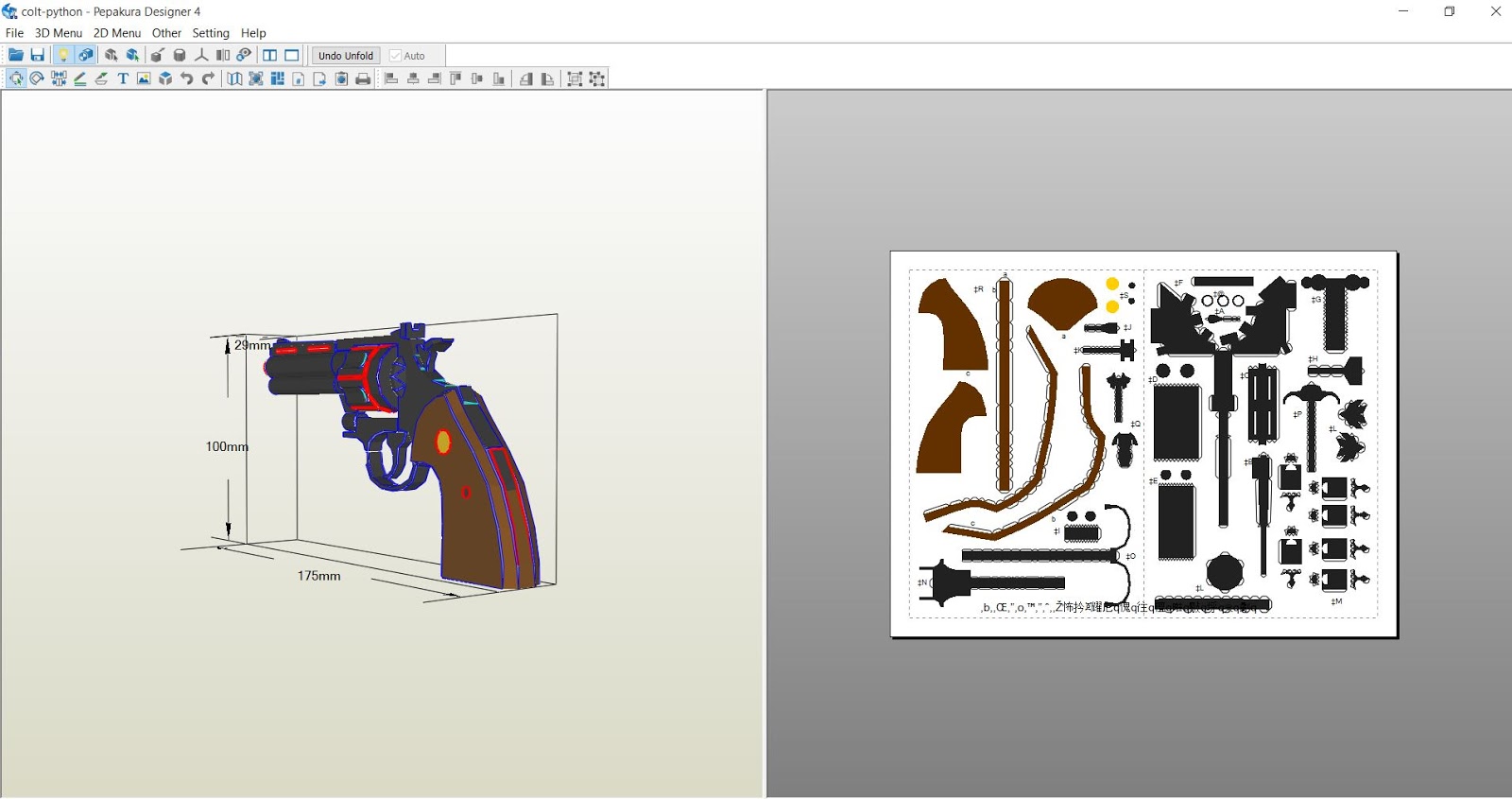The image size is (1512, 799).
Task: Click the Undo Unfold button
Action: point(346,56)
